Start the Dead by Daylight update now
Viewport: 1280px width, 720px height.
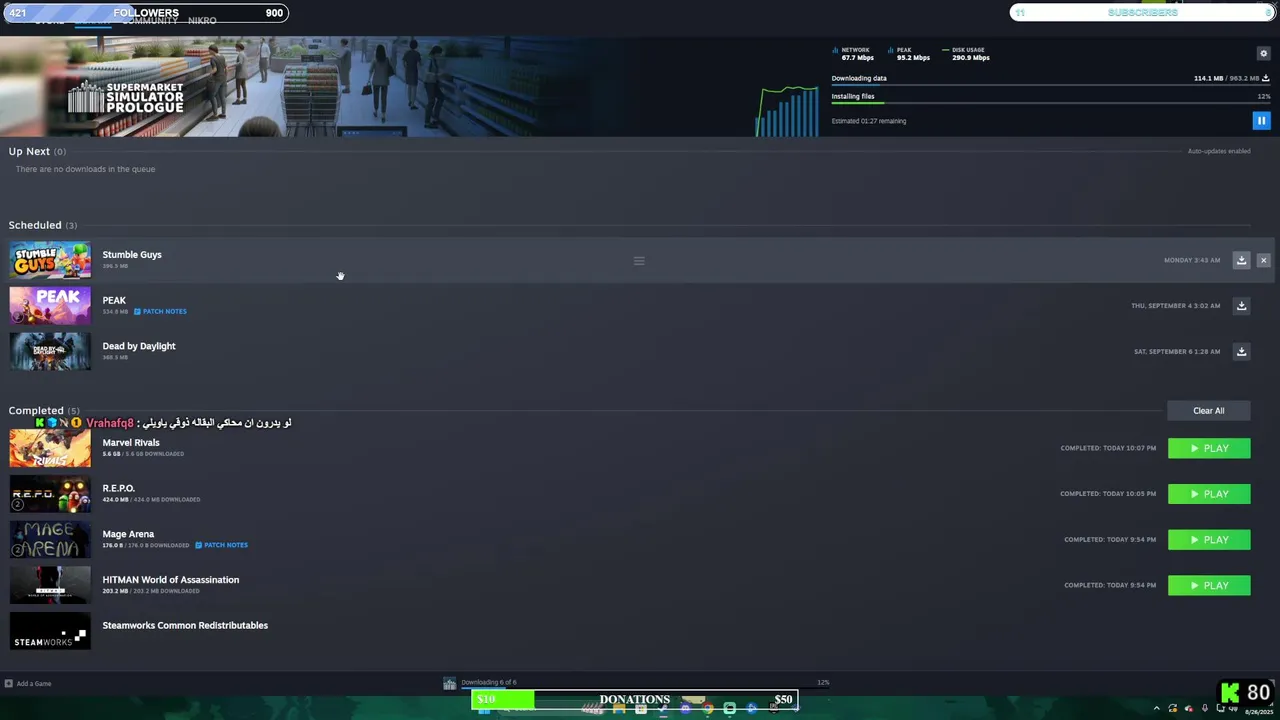1241,352
